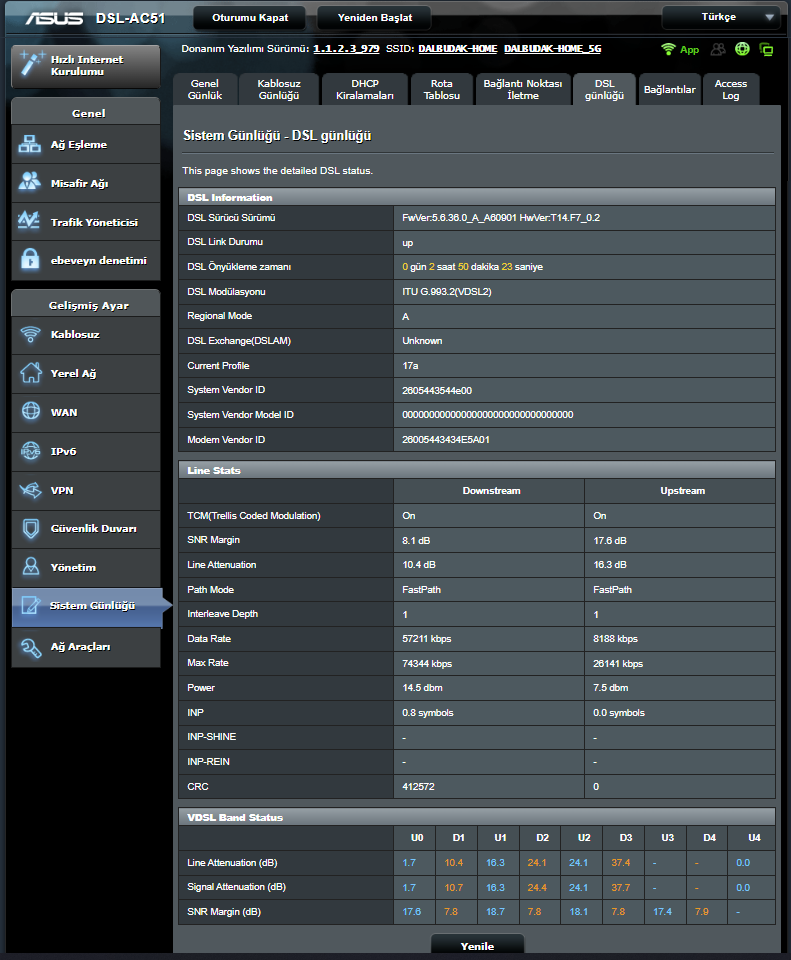The width and height of the screenshot is (791, 960).
Task: Click the Oturumu Kapat button
Action: pos(250,17)
